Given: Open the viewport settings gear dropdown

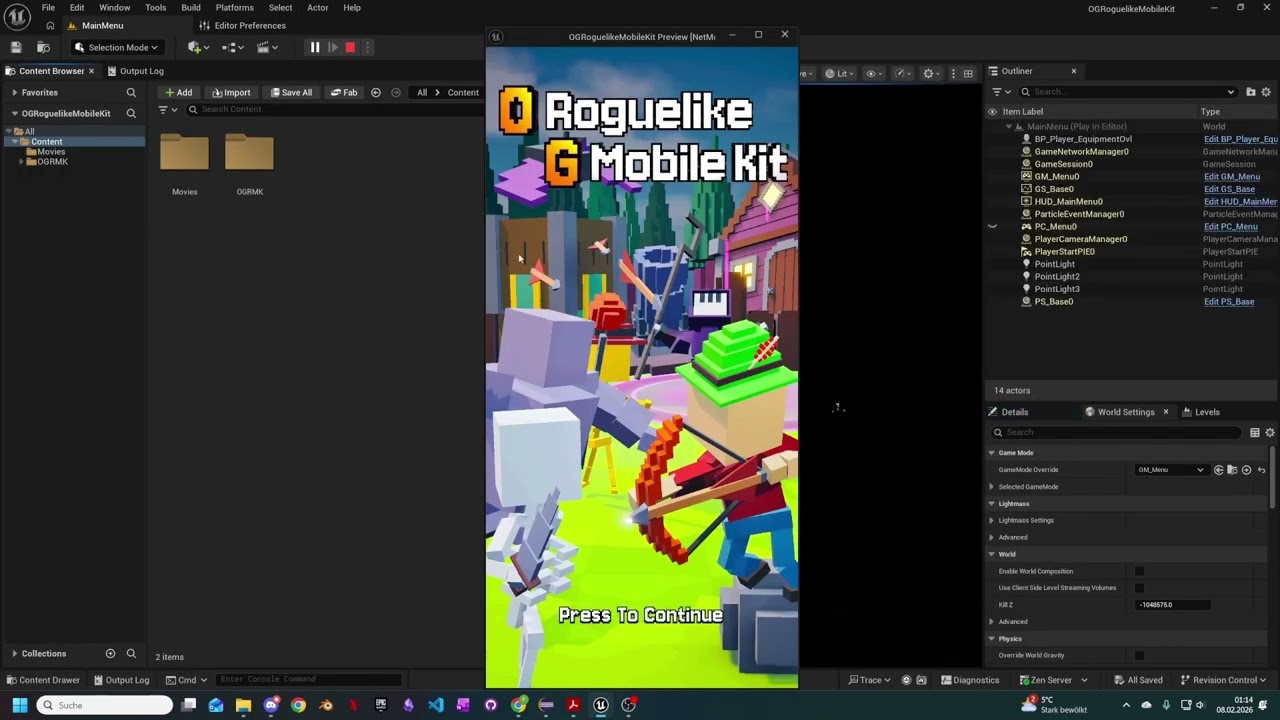Looking at the screenshot, I should pyautogui.click(x=931, y=73).
